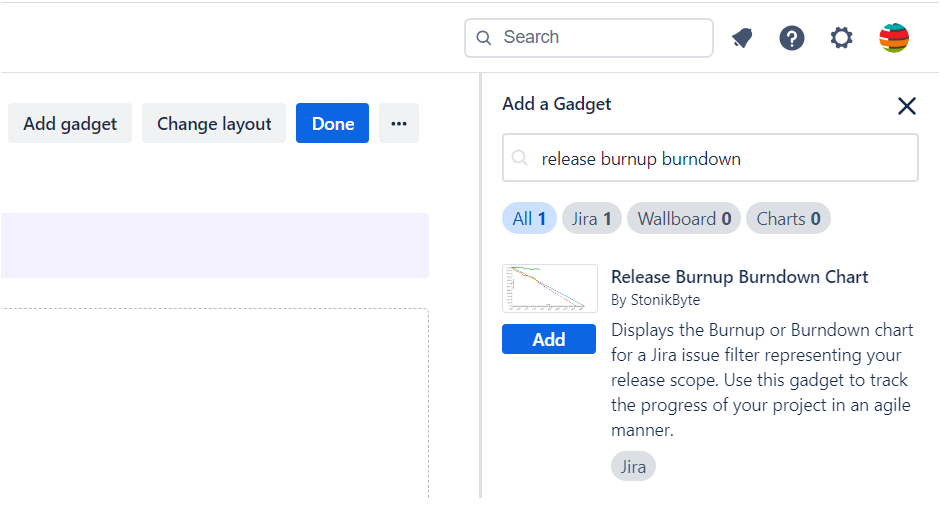Add the Release Burnup Burndown Chart gadget
This screenshot has height=519, width=945.
(x=548, y=339)
